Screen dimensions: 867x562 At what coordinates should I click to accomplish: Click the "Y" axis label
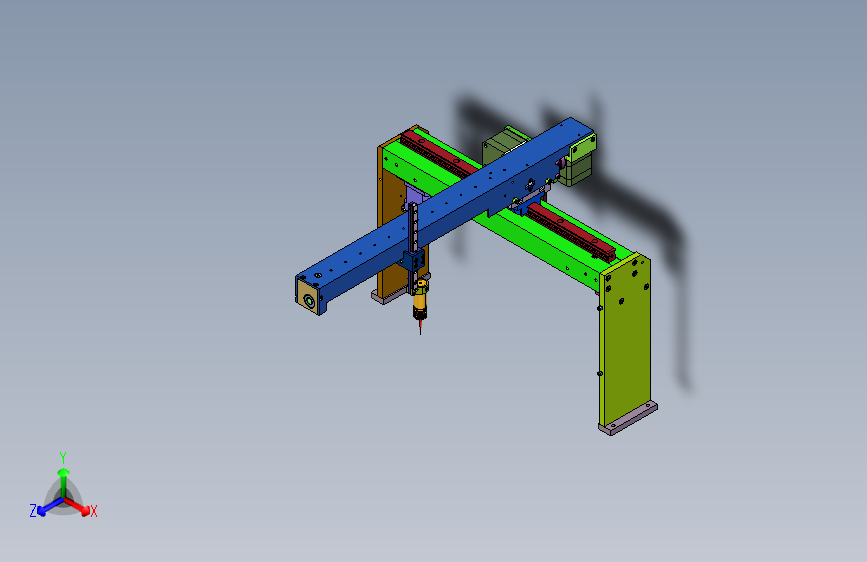pyautogui.click(x=63, y=458)
